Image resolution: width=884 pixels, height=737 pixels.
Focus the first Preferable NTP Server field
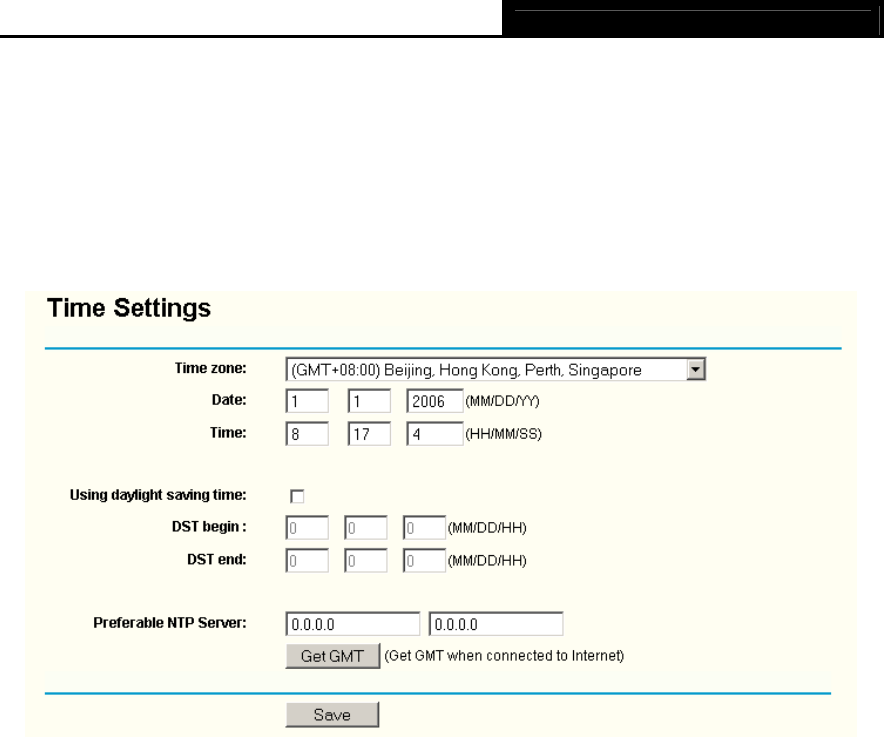tap(352, 624)
